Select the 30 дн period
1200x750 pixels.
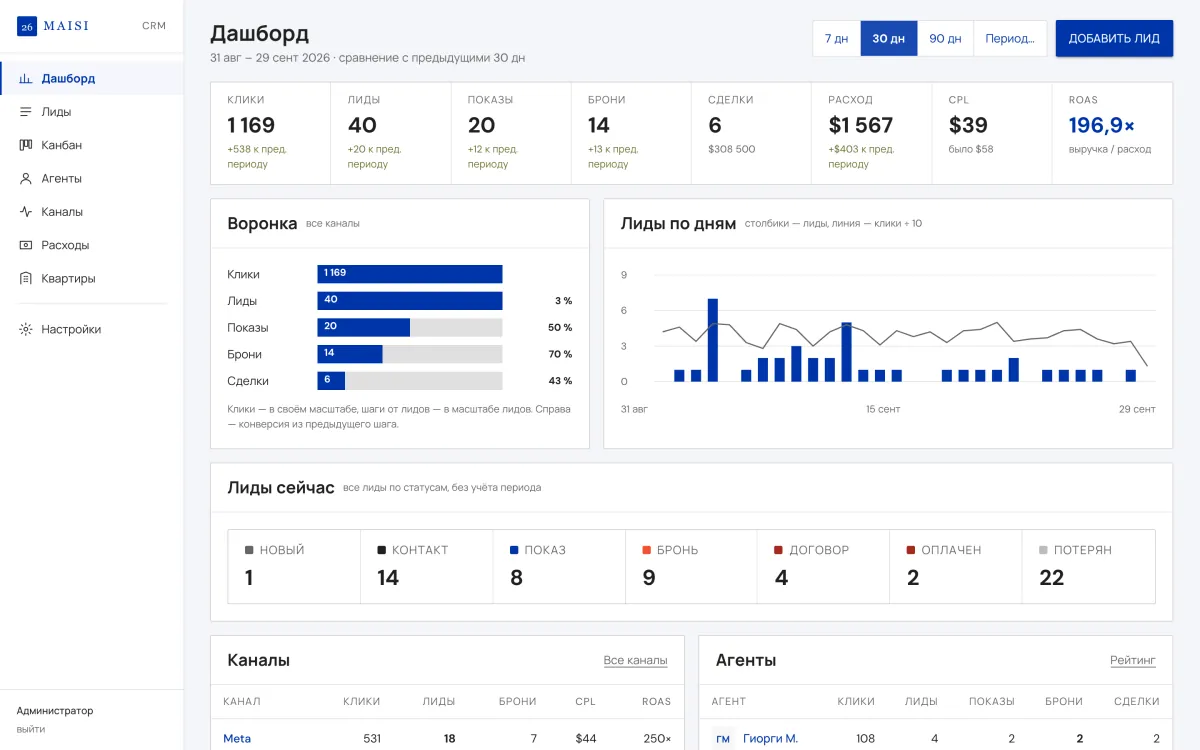(x=889, y=38)
